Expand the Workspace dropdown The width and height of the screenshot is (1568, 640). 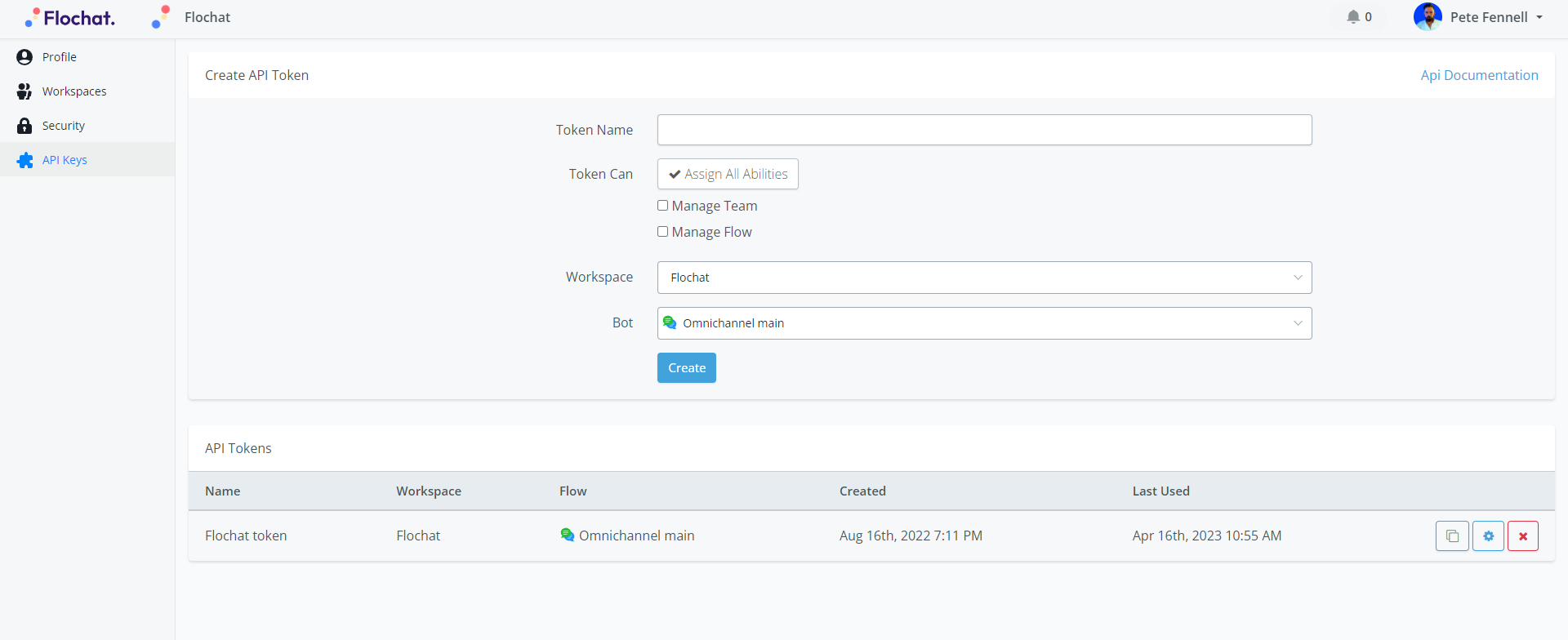(x=984, y=278)
